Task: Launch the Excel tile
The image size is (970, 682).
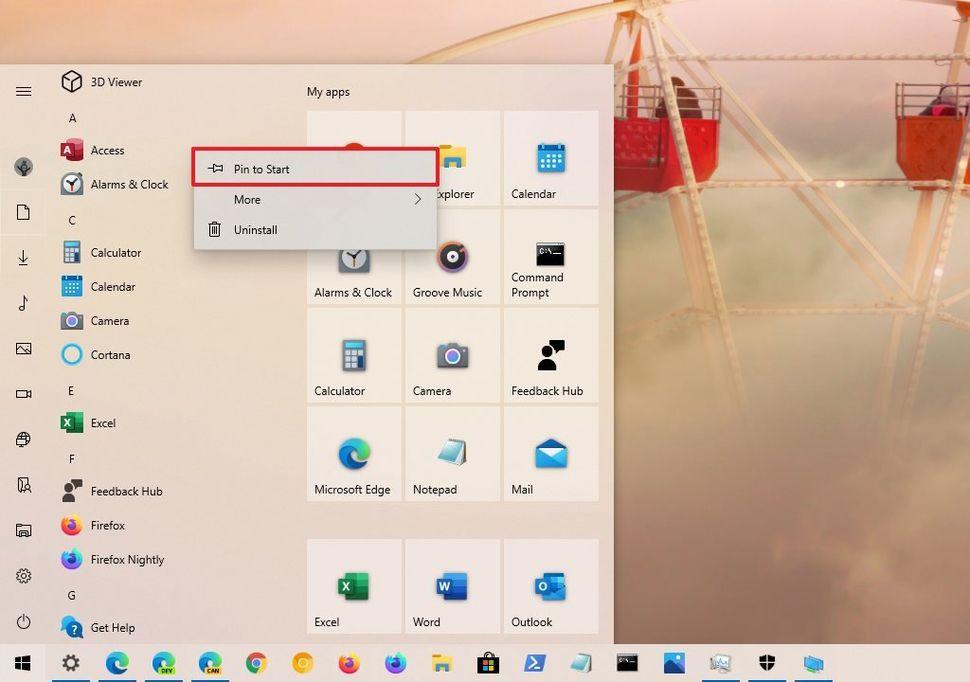Action: (354, 586)
